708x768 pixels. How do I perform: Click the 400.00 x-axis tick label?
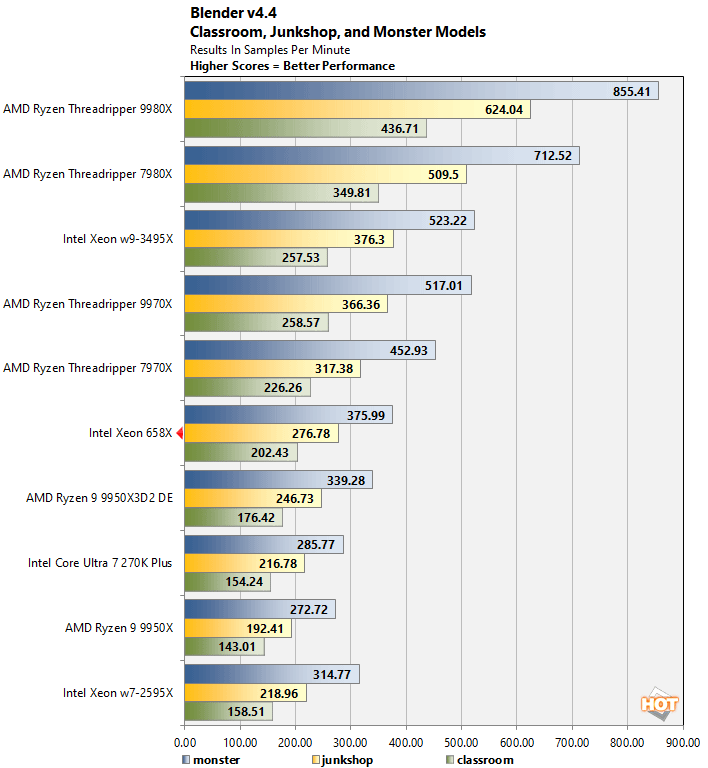406,743
